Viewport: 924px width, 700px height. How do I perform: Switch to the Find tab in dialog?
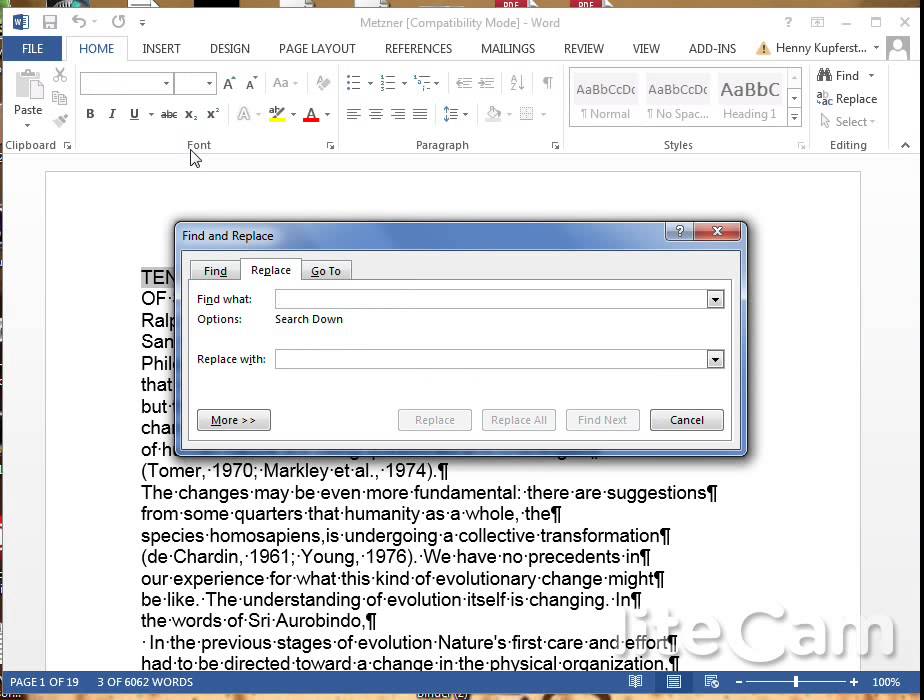215,270
